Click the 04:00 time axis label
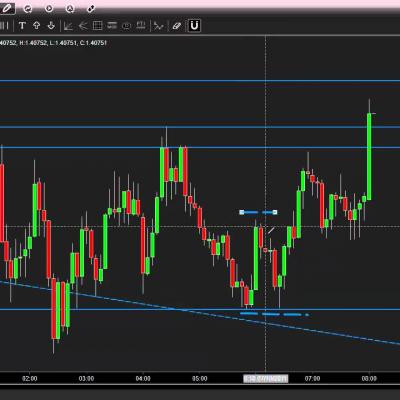This screenshot has width=400, height=400. pyautogui.click(x=143, y=379)
